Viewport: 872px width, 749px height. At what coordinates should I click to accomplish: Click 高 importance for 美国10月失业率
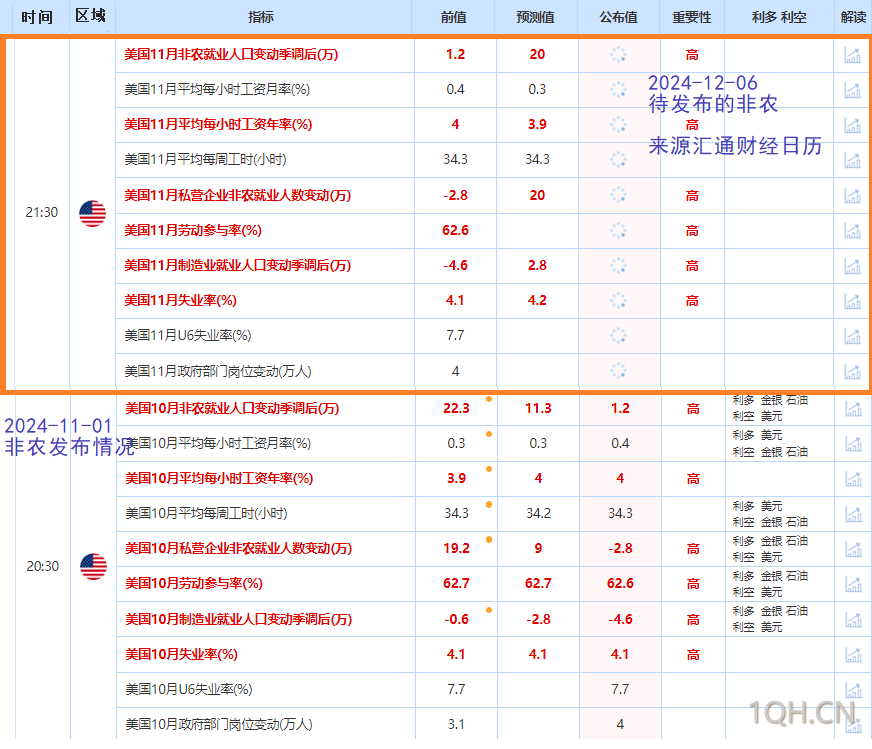693,654
